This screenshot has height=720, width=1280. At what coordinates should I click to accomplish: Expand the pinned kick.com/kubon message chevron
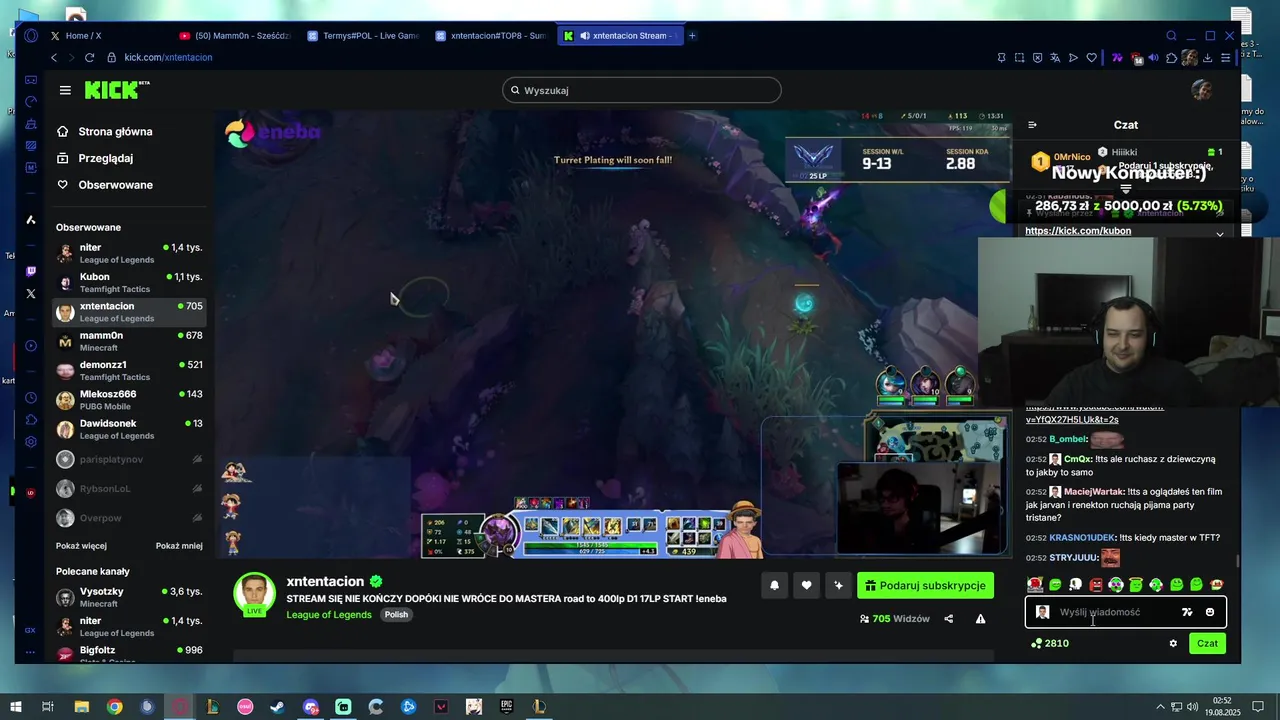1219,233
